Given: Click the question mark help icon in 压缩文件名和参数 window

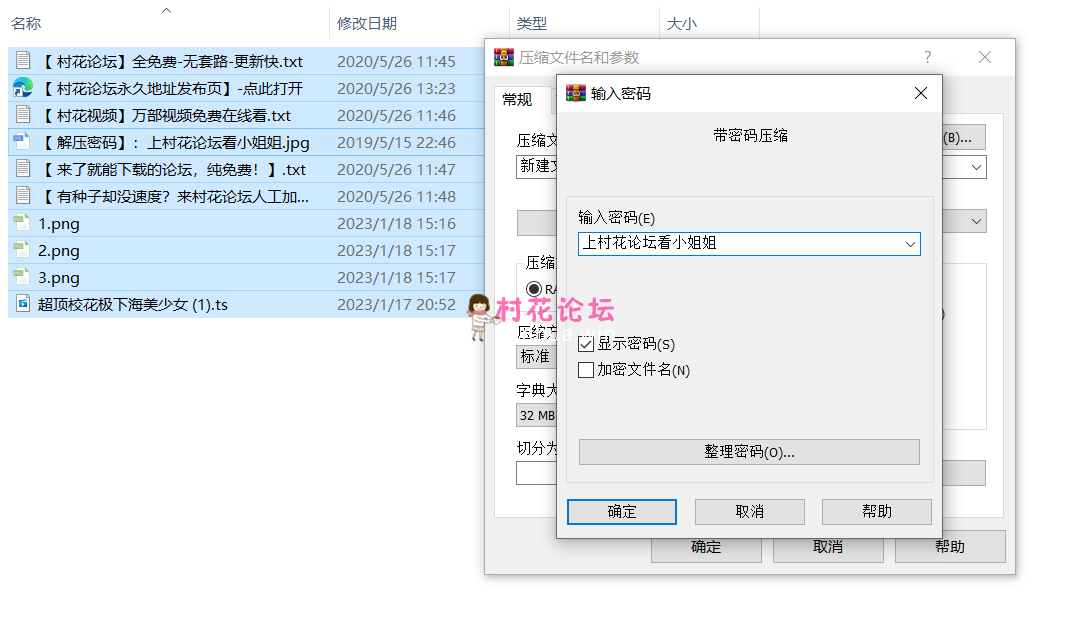Looking at the screenshot, I should pos(928,57).
